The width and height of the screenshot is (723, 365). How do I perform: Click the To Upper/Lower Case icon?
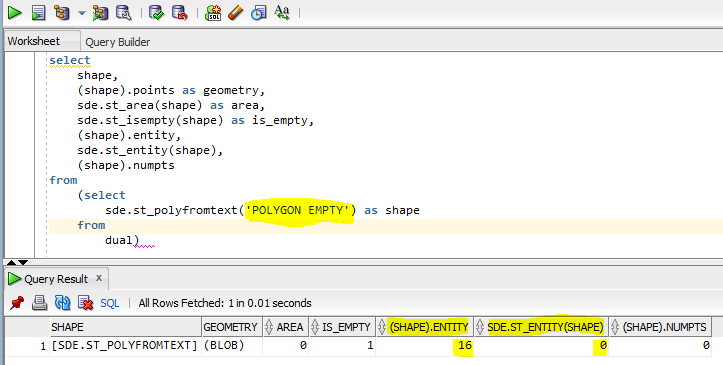click(282, 12)
